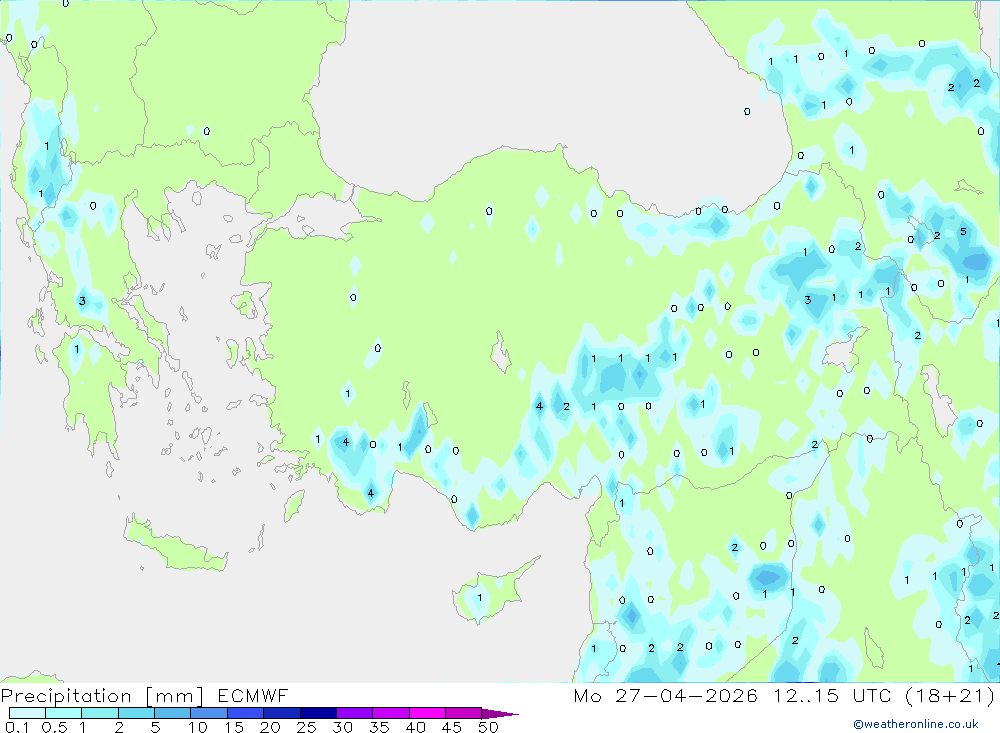Click the '0.1' legend scale label
The height and width of the screenshot is (733, 1000).
(17, 727)
